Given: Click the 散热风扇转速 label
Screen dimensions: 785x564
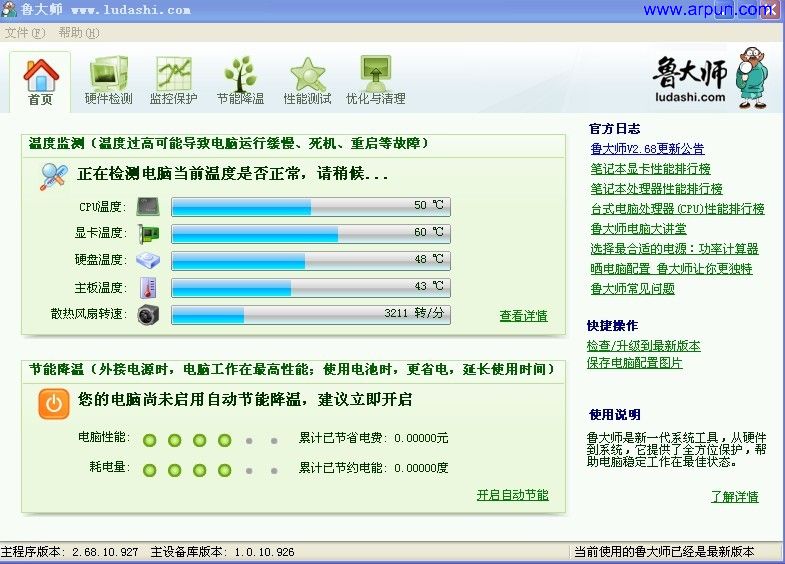Looking at the screenshot, I should (x=89, y=314).
